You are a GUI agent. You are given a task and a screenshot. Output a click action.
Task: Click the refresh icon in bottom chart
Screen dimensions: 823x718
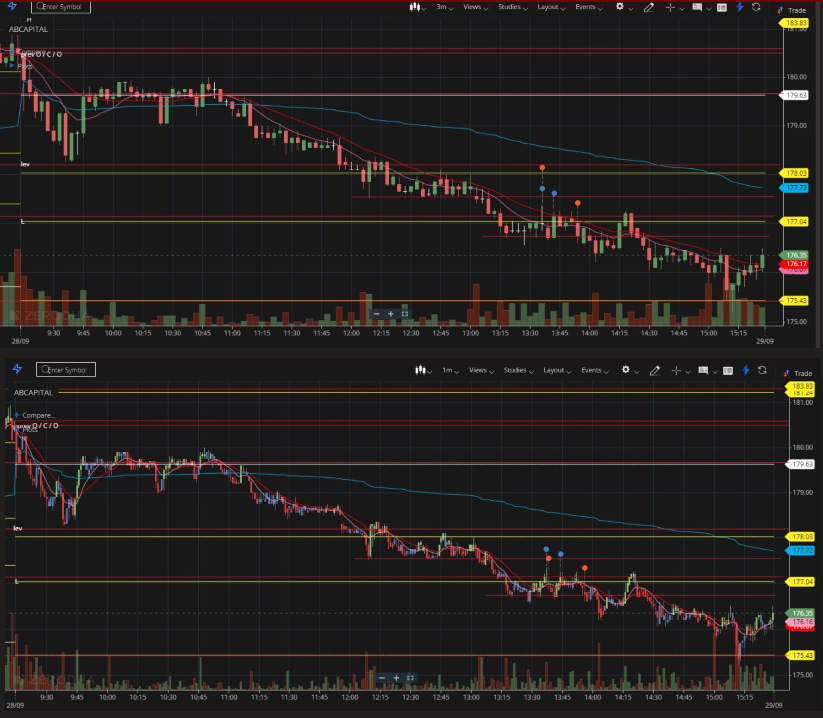tap(762, 370)
